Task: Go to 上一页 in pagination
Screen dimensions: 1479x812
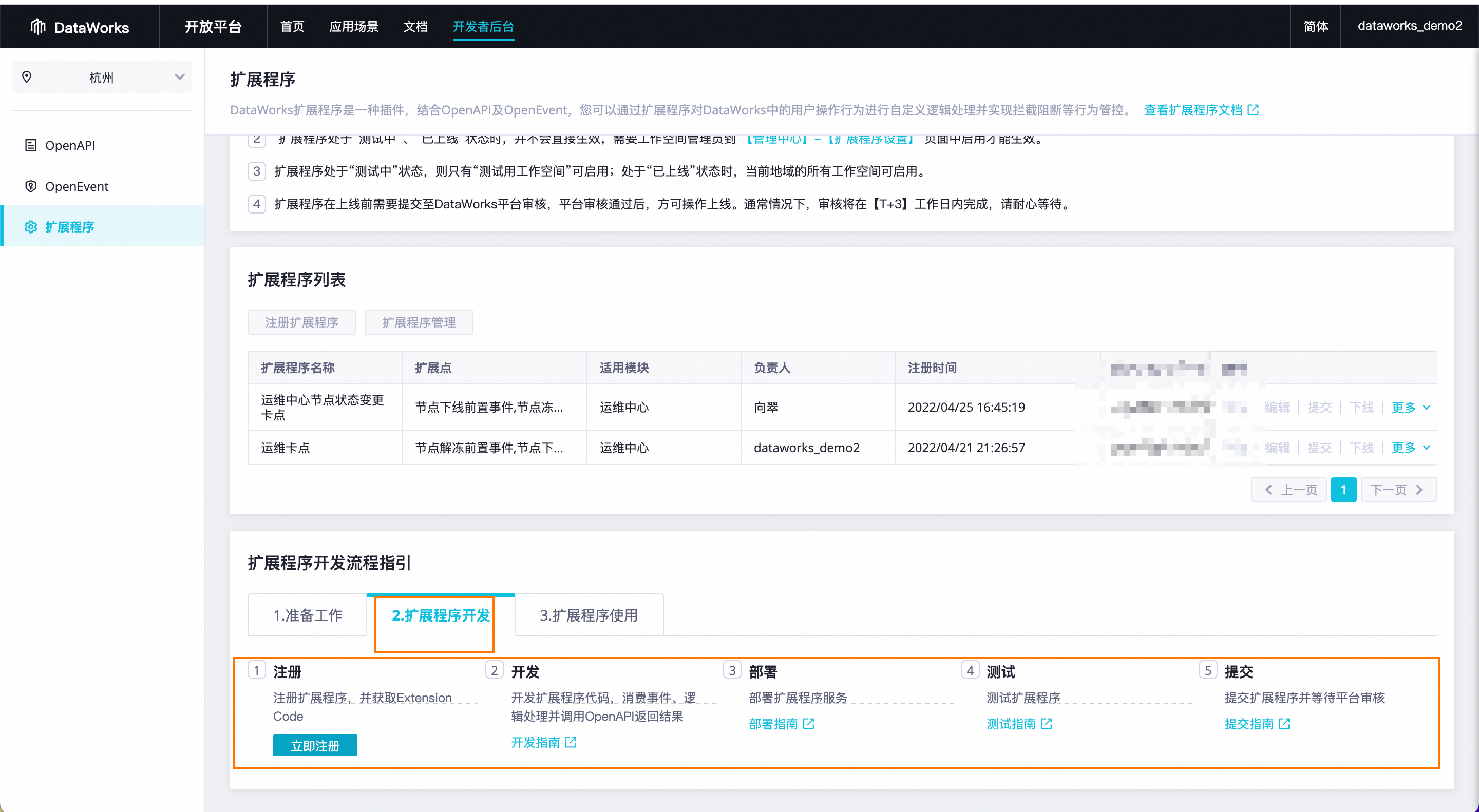Action: (1289, 490)
